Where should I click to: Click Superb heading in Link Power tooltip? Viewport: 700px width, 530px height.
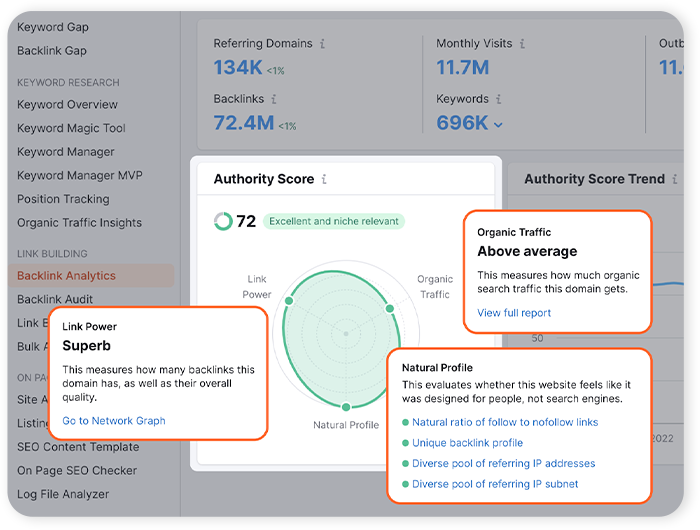click(x=87, y=346)
